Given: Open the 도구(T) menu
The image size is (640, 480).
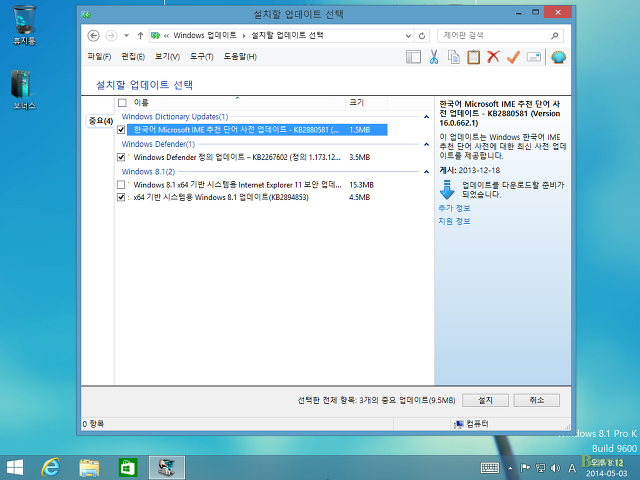Looking at the screenshot, I should click(x=202, y=57).
